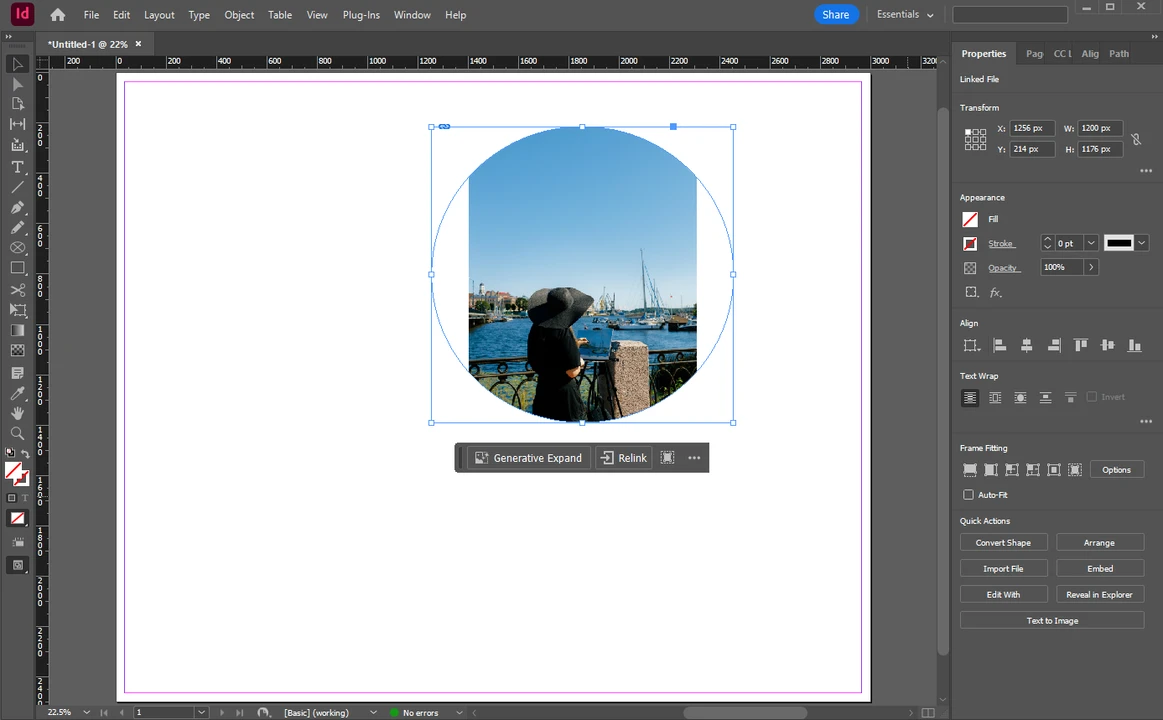This screenshot has height=720, width=1163.
Task: Select Wrap around object shape option
Action: [1021, 398]
